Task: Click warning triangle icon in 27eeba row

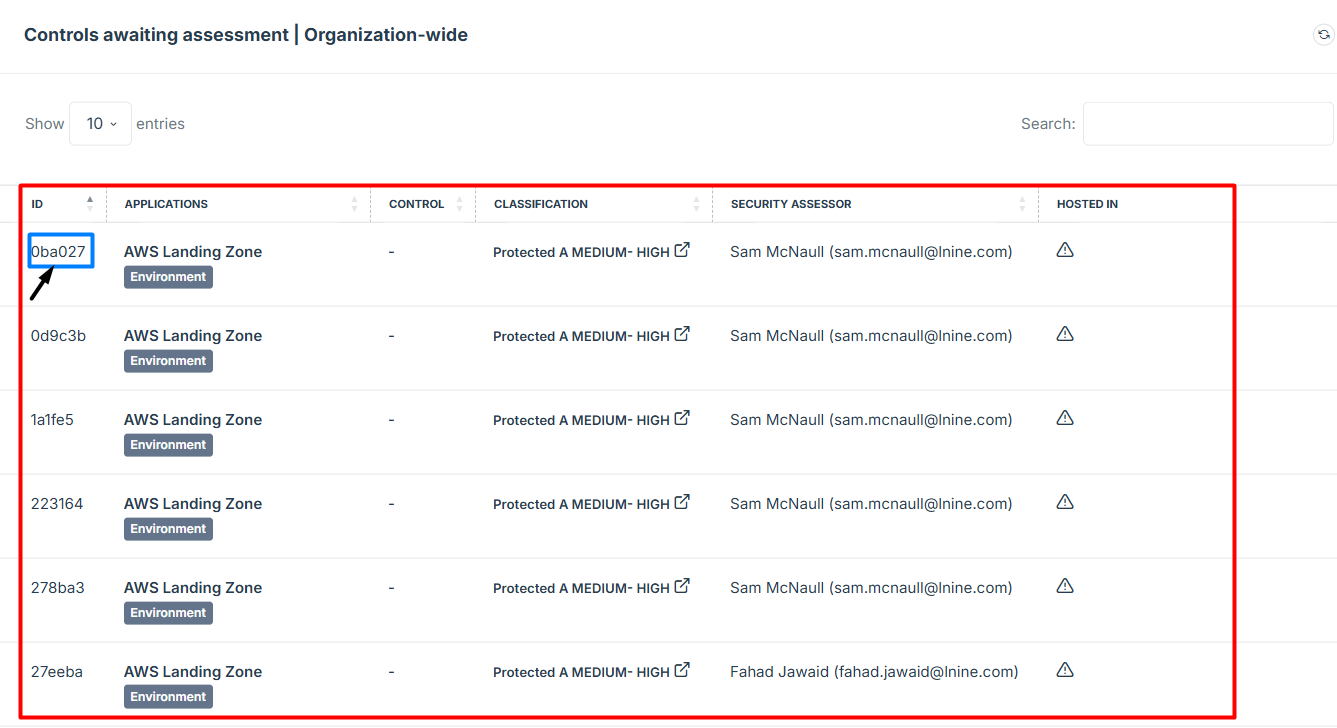Action: pyautogui.click(x=1065, y=670)
